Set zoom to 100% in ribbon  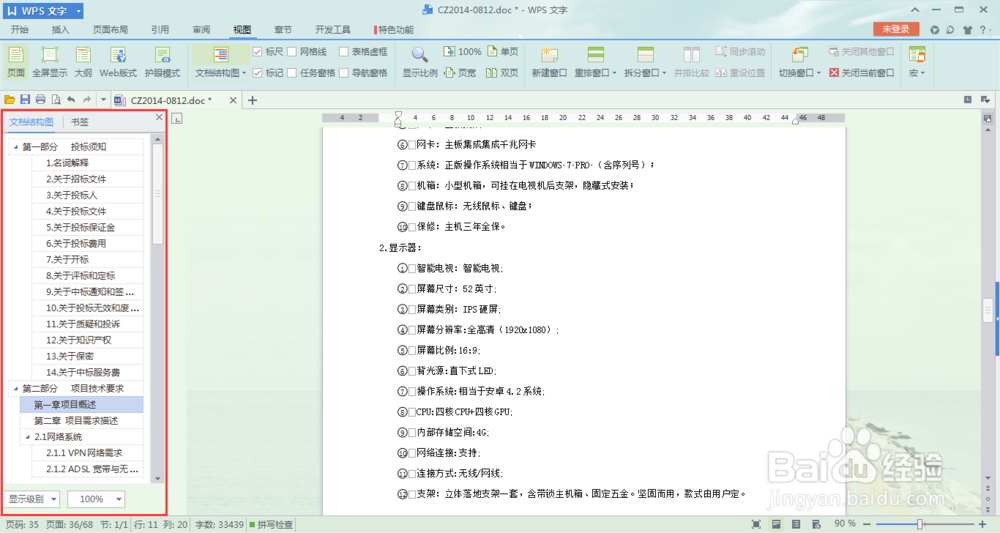point(462,52)
